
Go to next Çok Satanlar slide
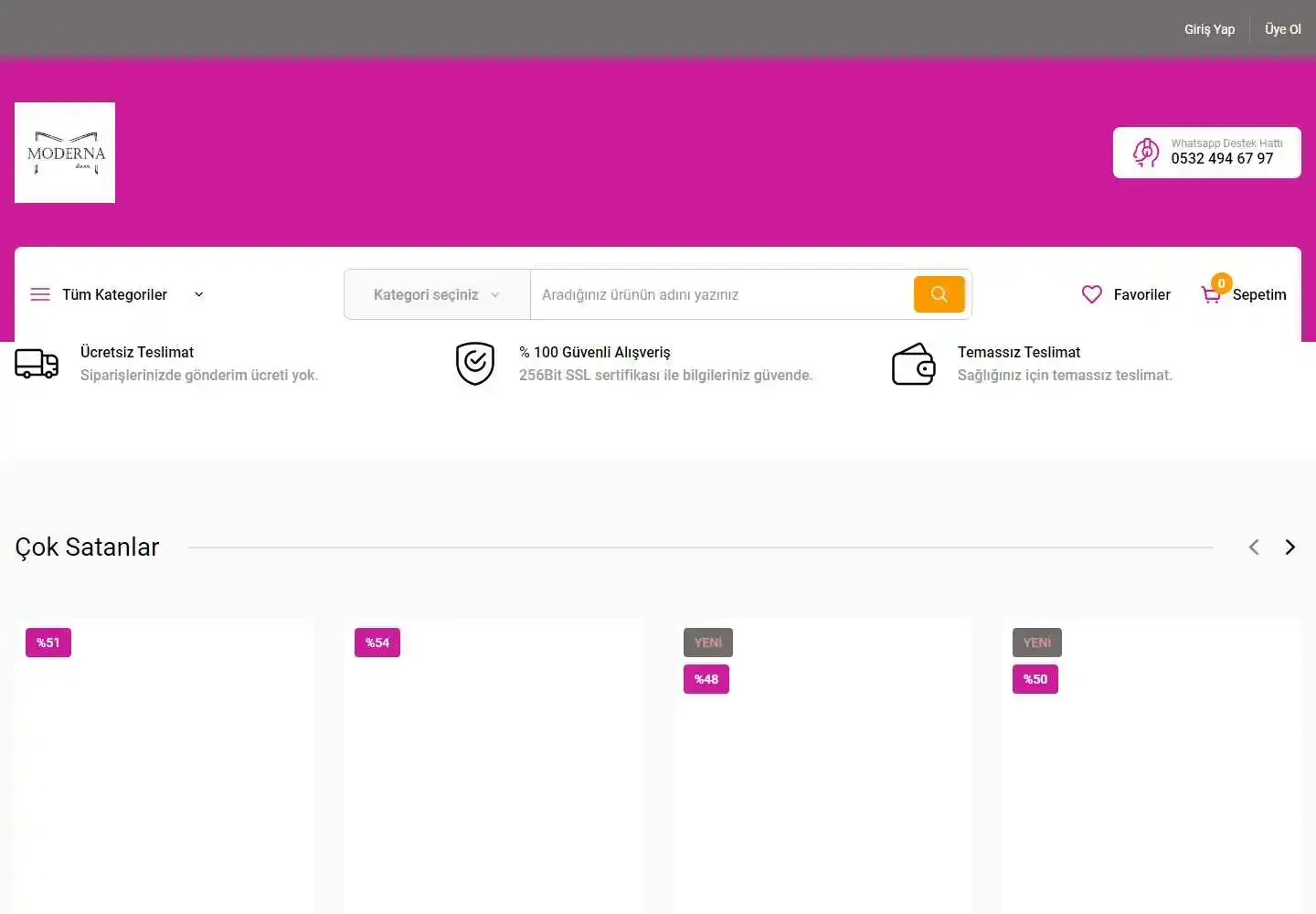pyautogui.click(x=1290, y=547)
